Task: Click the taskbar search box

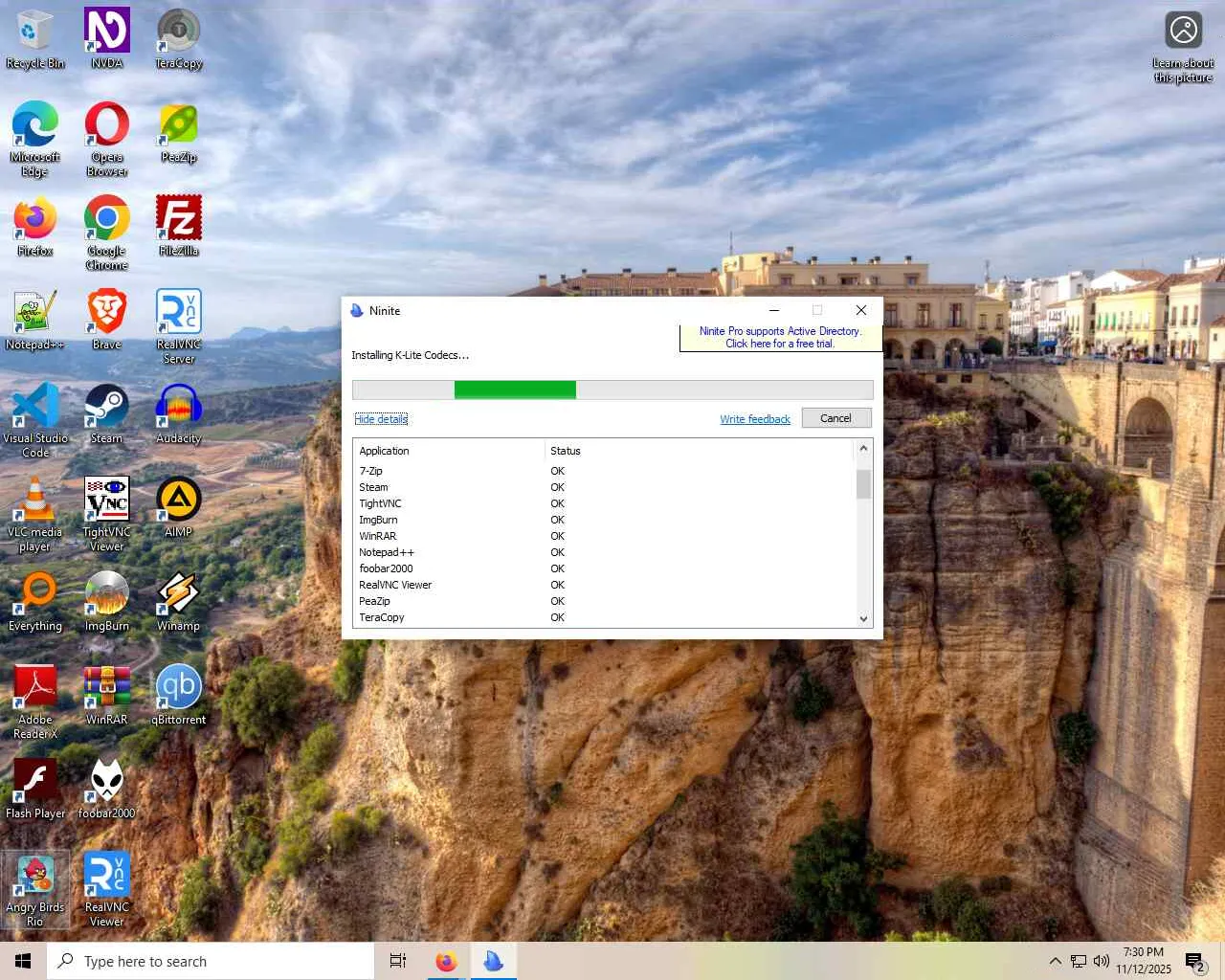Action: pos(211,961)
